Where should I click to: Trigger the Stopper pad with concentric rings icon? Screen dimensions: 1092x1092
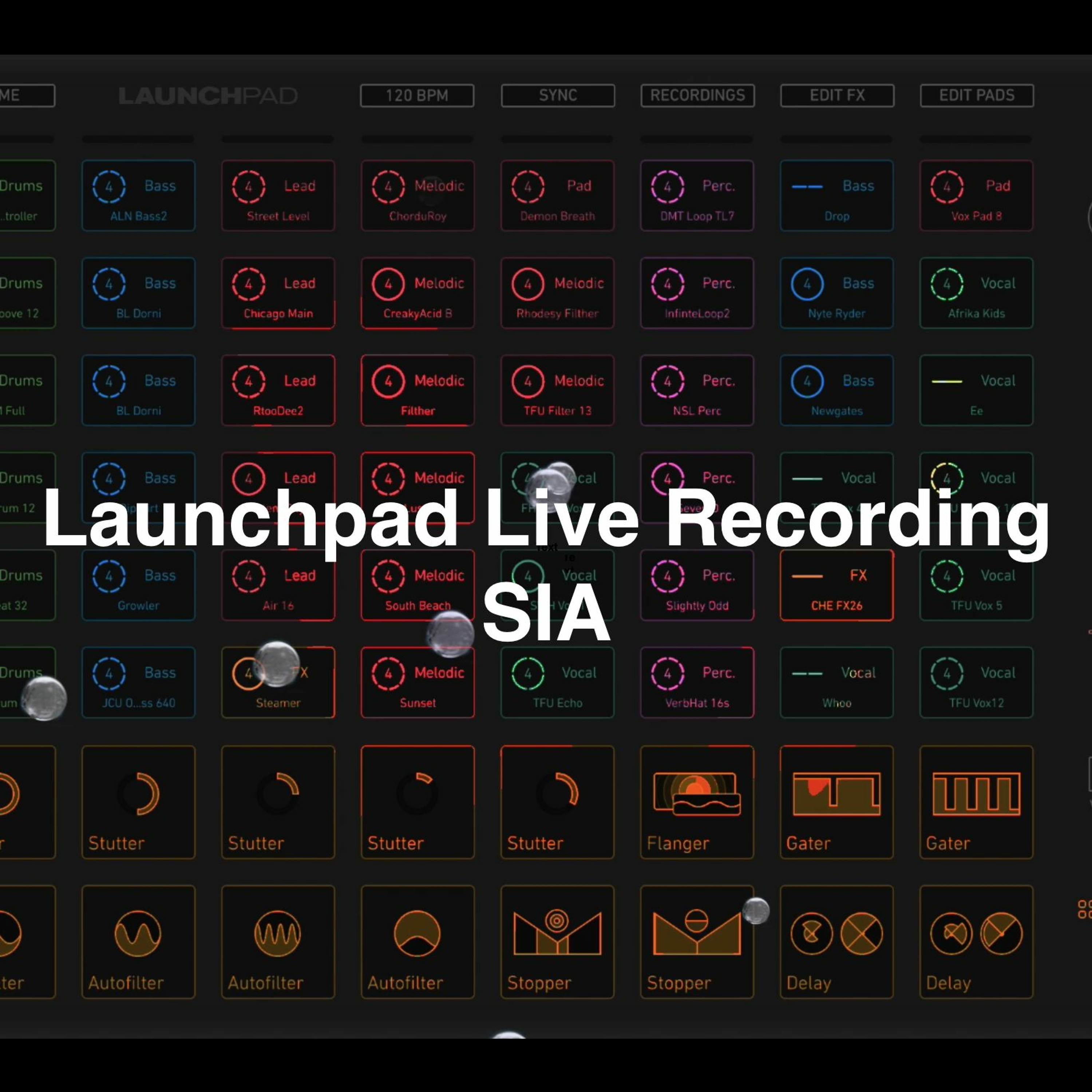pos(557,942)
